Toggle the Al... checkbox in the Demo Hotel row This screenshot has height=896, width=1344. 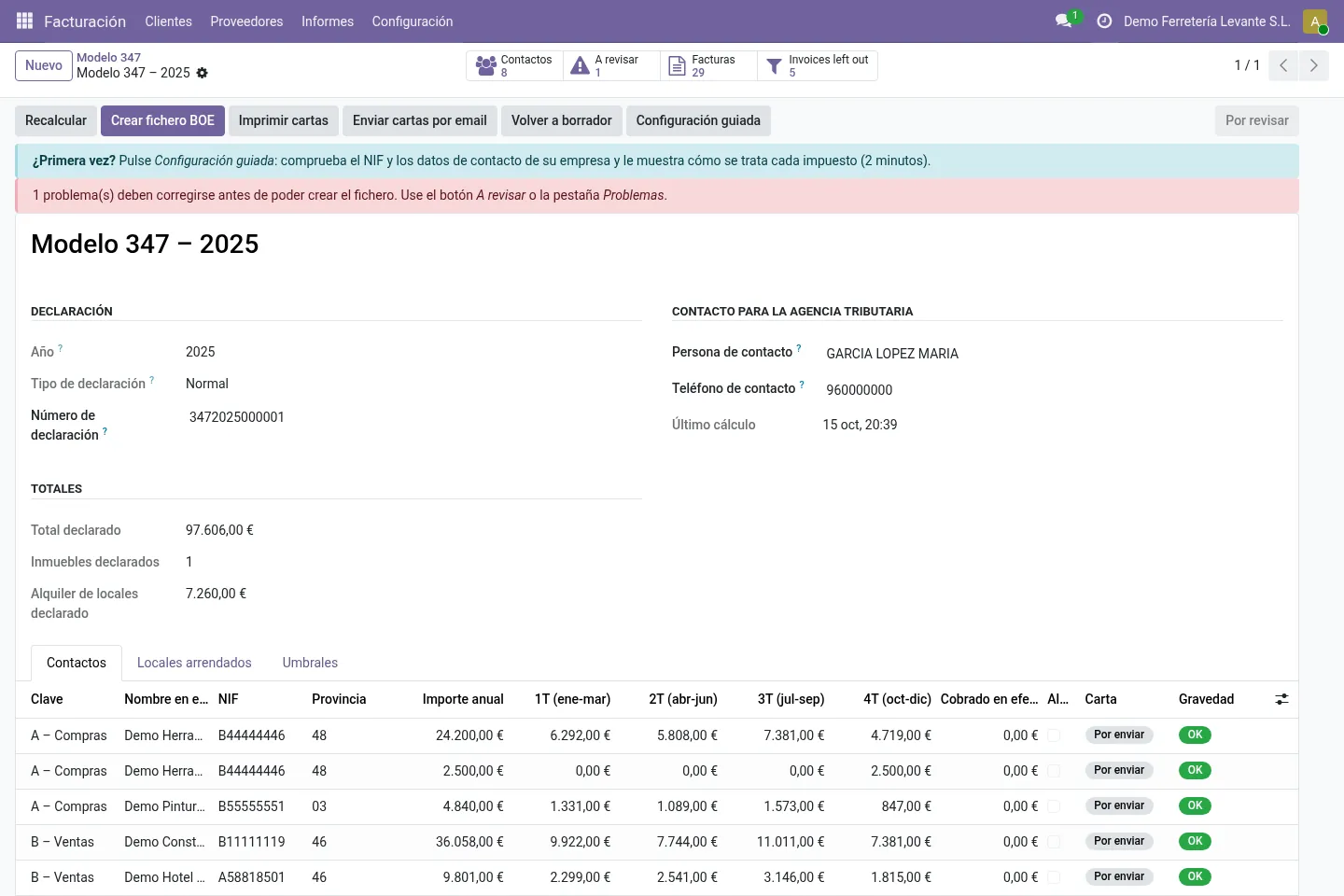coord(1054,877)
